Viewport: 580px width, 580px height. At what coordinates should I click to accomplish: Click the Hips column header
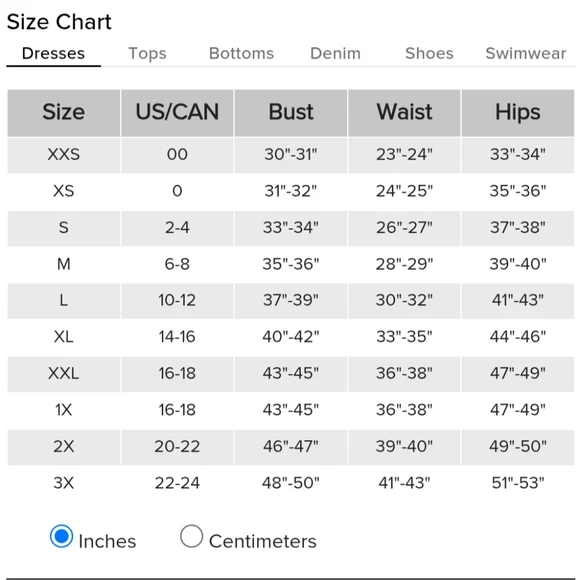point(518,112)
